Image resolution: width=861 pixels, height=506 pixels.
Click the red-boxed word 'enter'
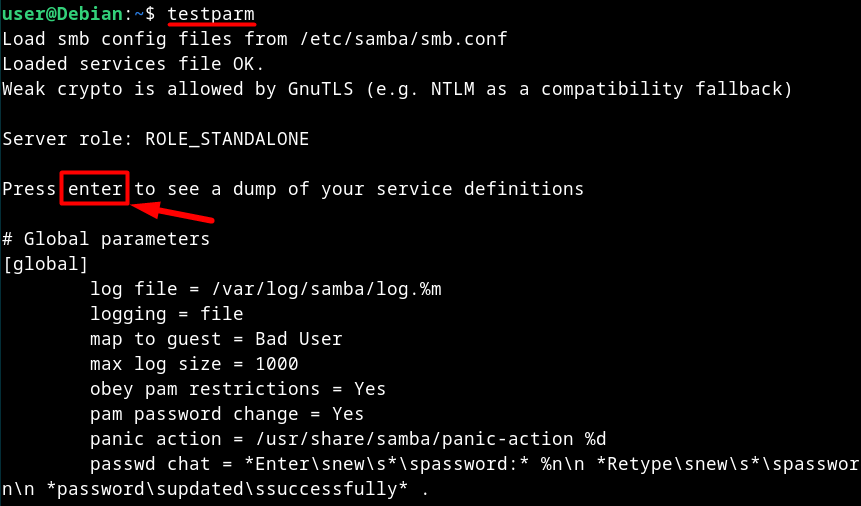(x=96, y=188)
